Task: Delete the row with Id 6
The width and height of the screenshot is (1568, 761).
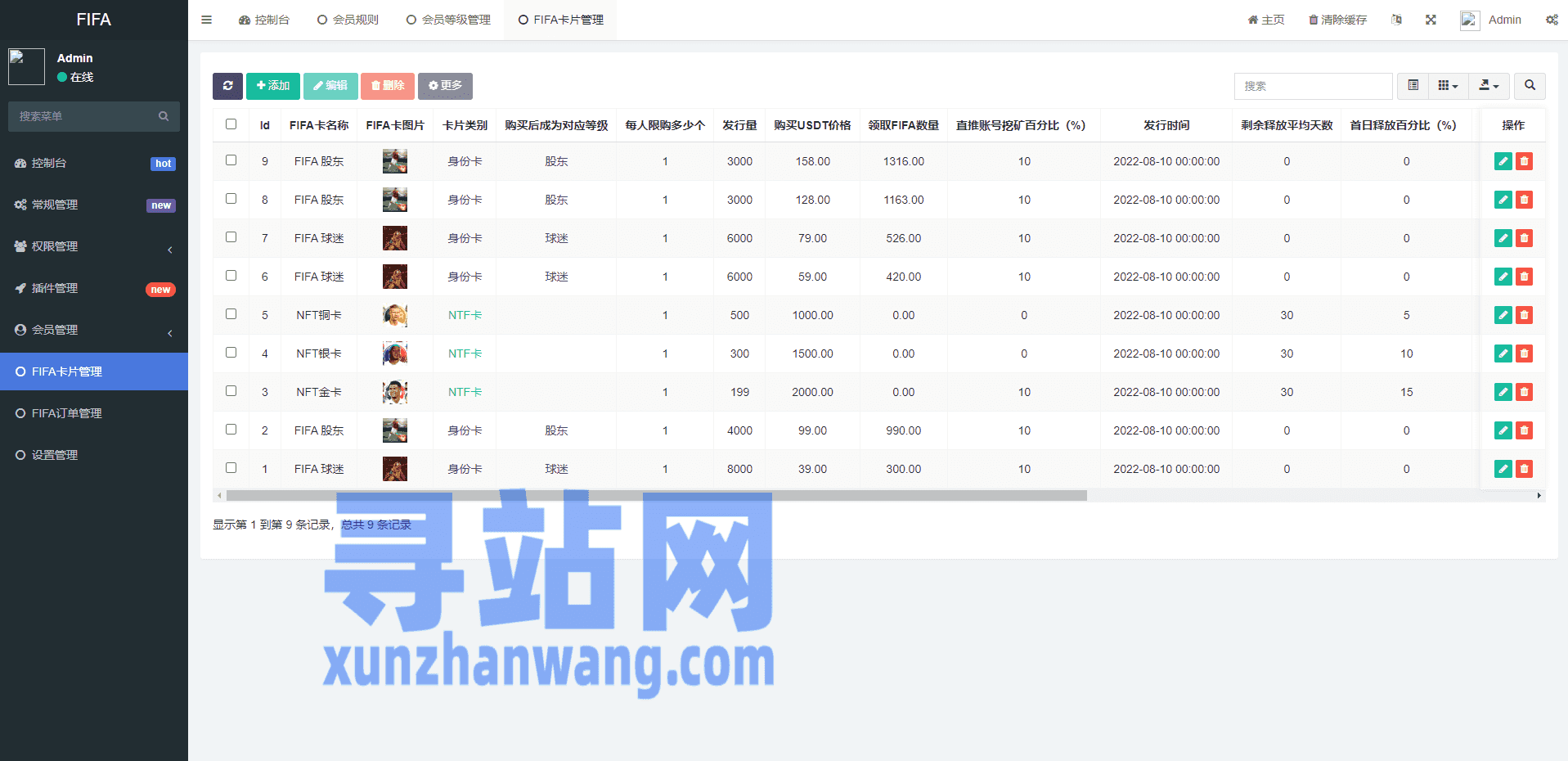Action: click(x=1524, y=277)
